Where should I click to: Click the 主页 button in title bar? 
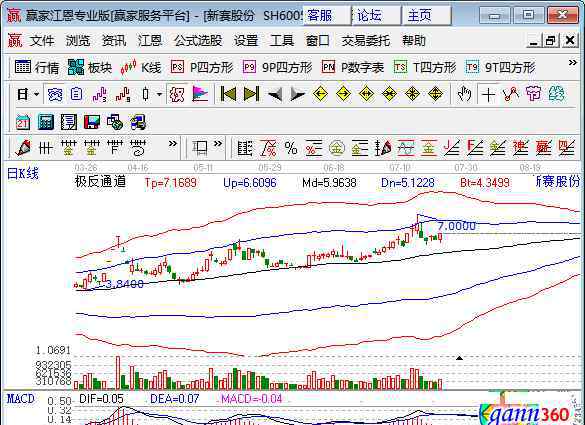click(x=426, y=15)
